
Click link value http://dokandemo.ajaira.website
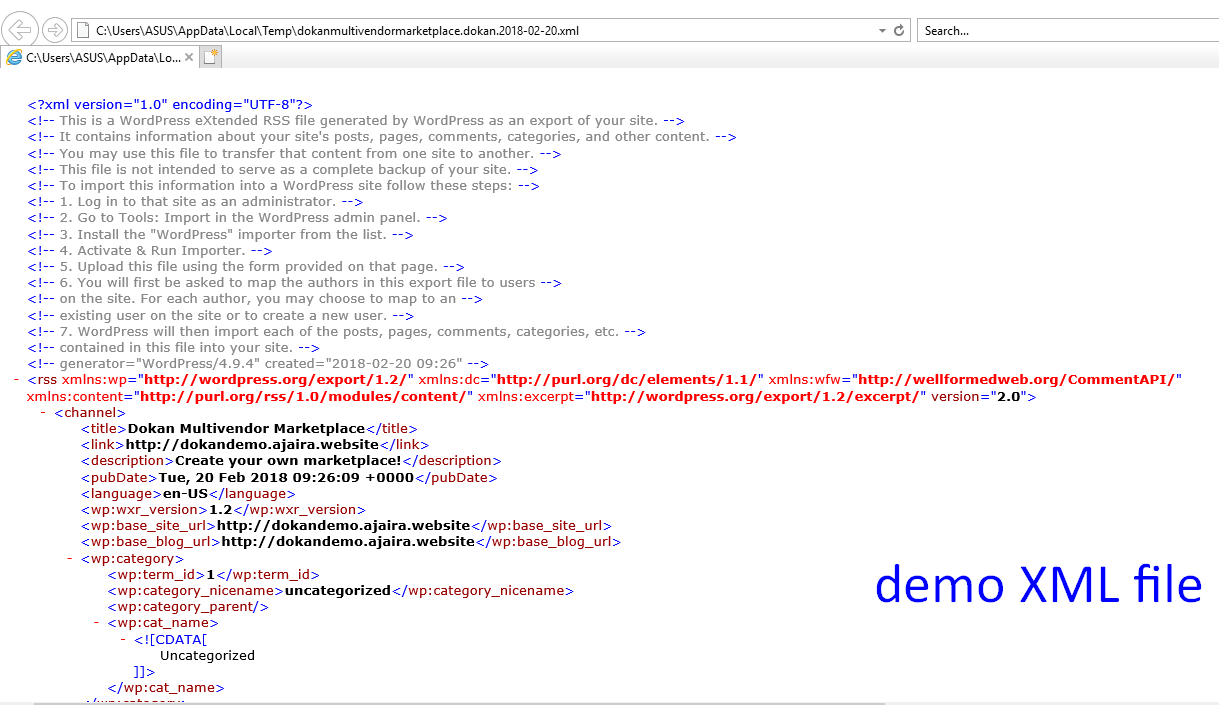[x=252, y=444]
